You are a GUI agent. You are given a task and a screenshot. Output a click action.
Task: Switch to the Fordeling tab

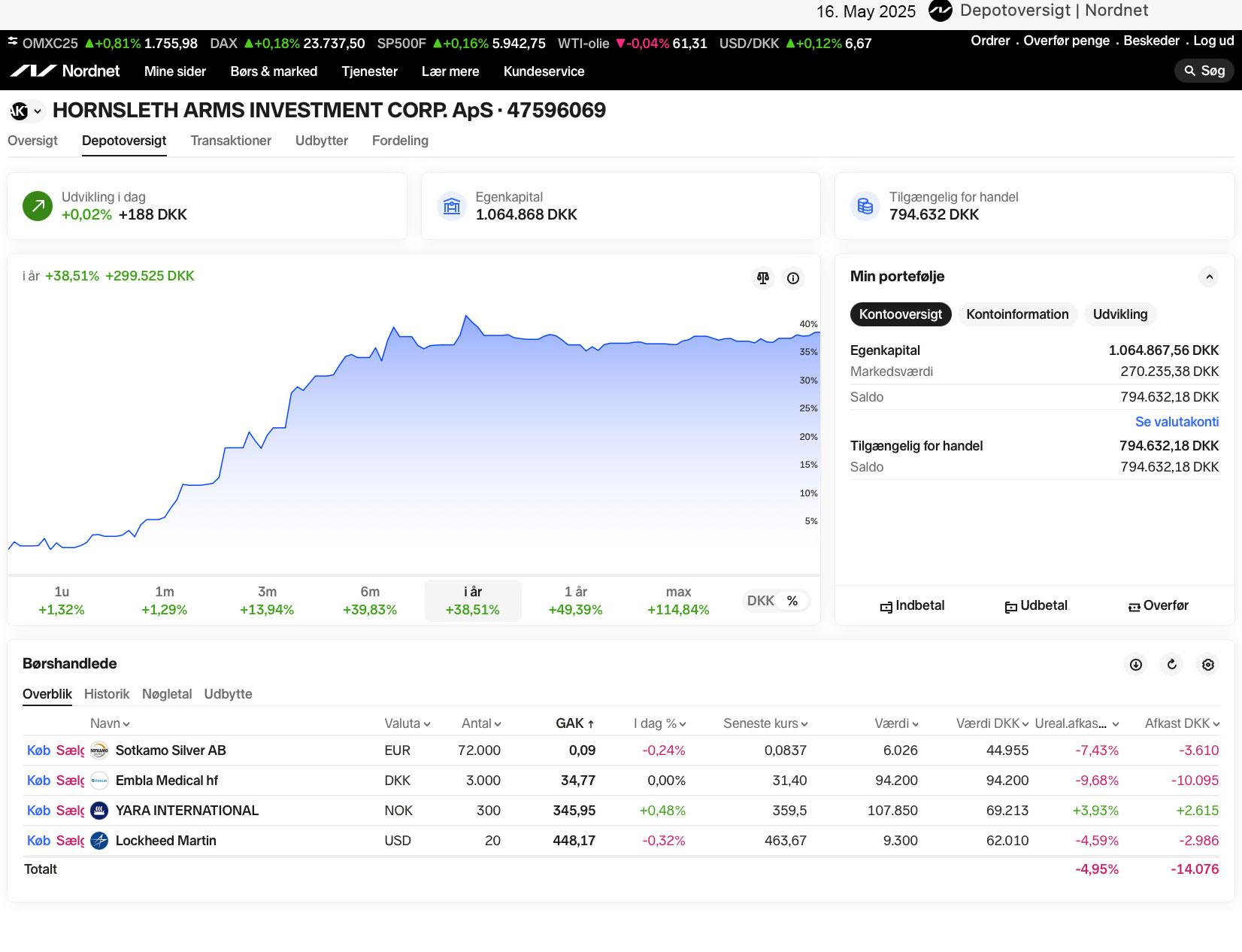(x=400, y=141)
